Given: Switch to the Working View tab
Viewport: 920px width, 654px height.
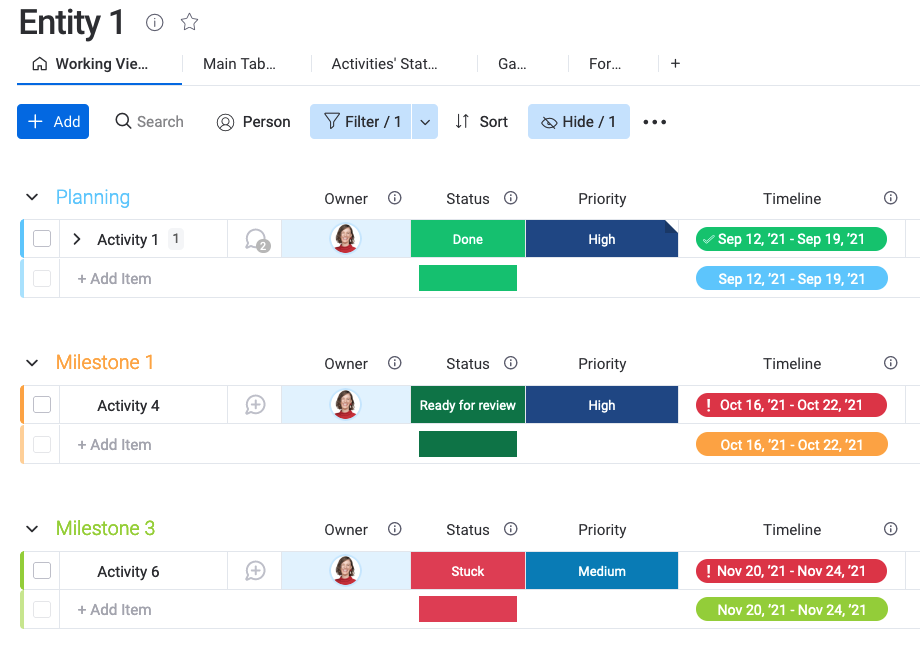Looking at the screenshot, I should coord(100,64).
